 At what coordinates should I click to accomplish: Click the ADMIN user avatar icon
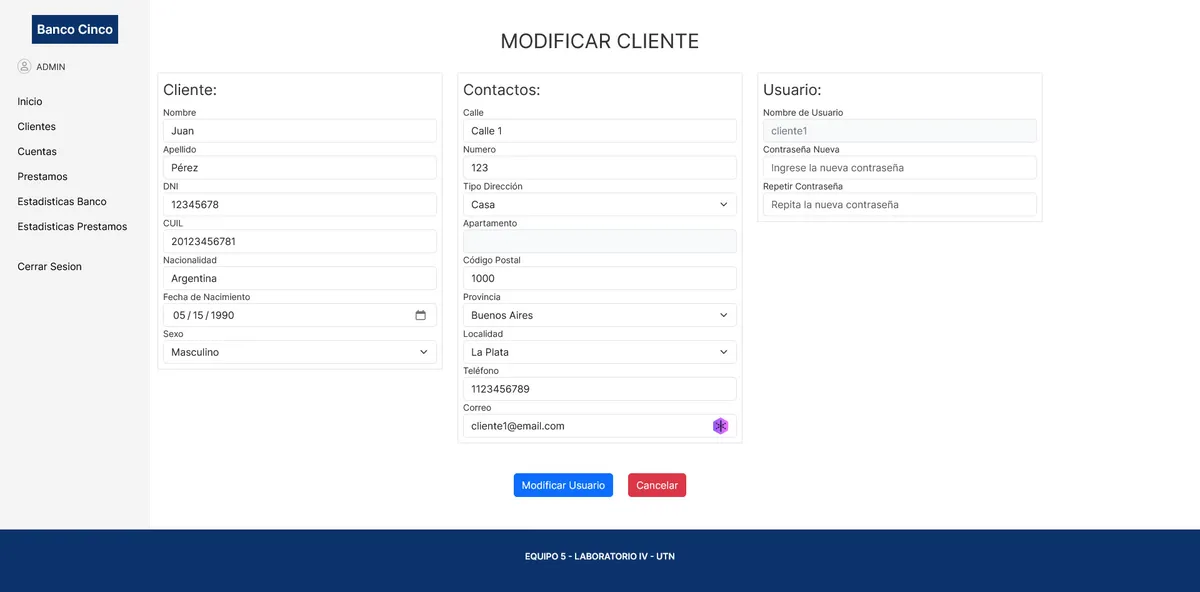coord(24,66)
